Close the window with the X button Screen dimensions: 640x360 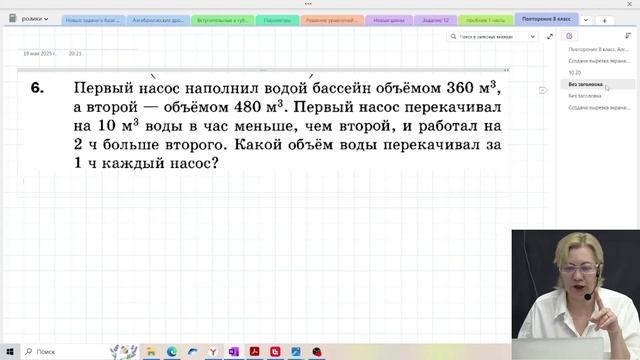click(629, 4)
